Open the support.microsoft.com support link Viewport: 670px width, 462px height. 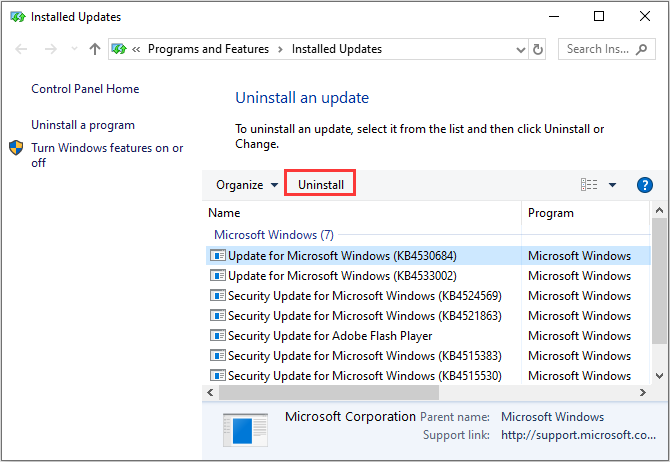(579, 435)
